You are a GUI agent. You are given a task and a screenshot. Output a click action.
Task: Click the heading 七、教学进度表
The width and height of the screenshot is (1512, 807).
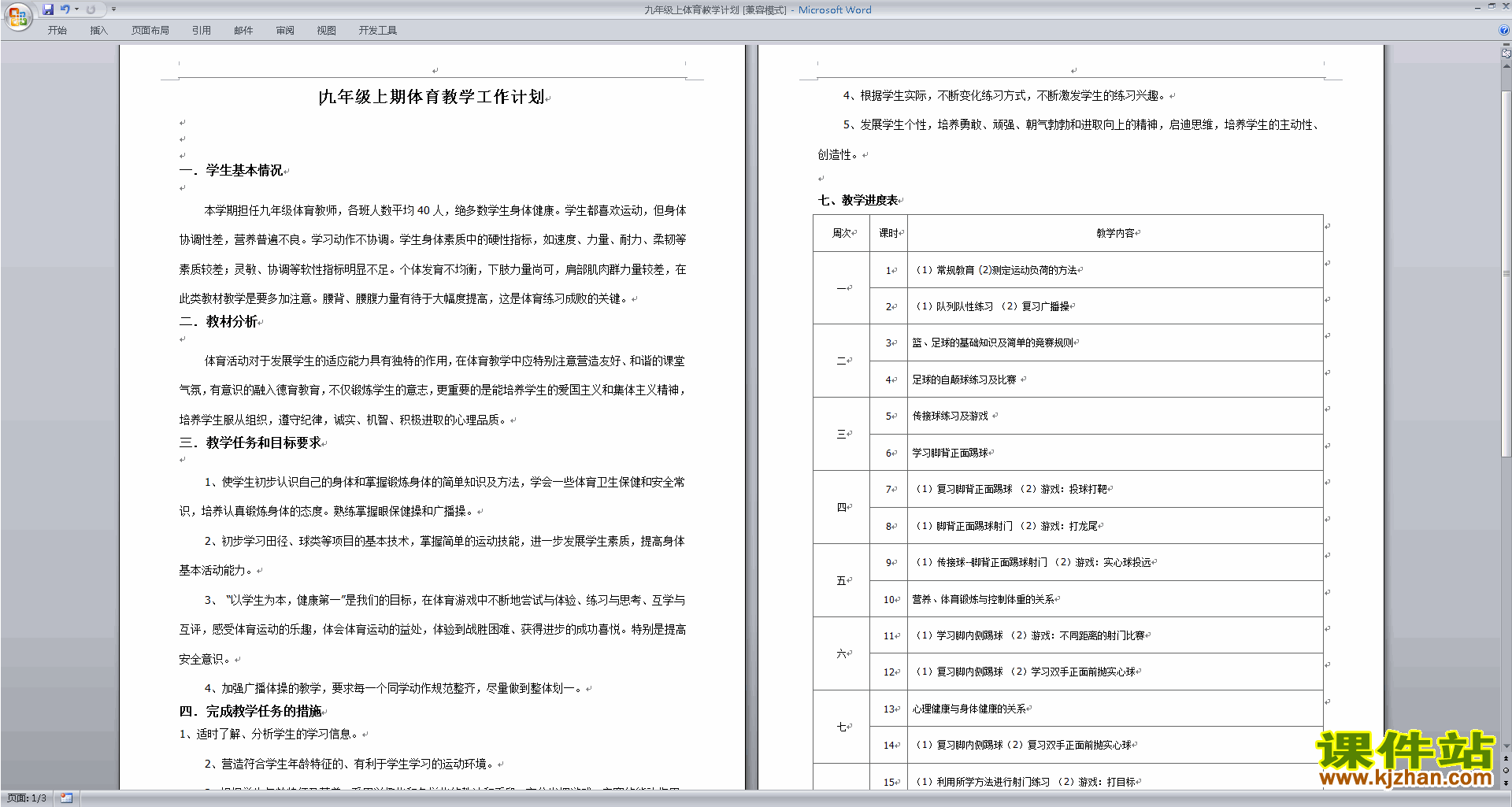(x=858, y=200)
